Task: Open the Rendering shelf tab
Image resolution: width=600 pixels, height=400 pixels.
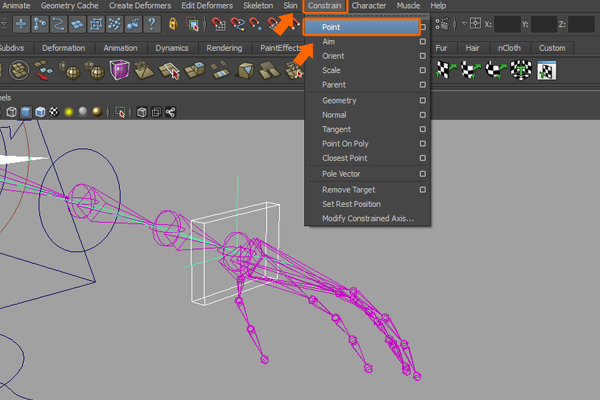Action: [x=224, y=48]
